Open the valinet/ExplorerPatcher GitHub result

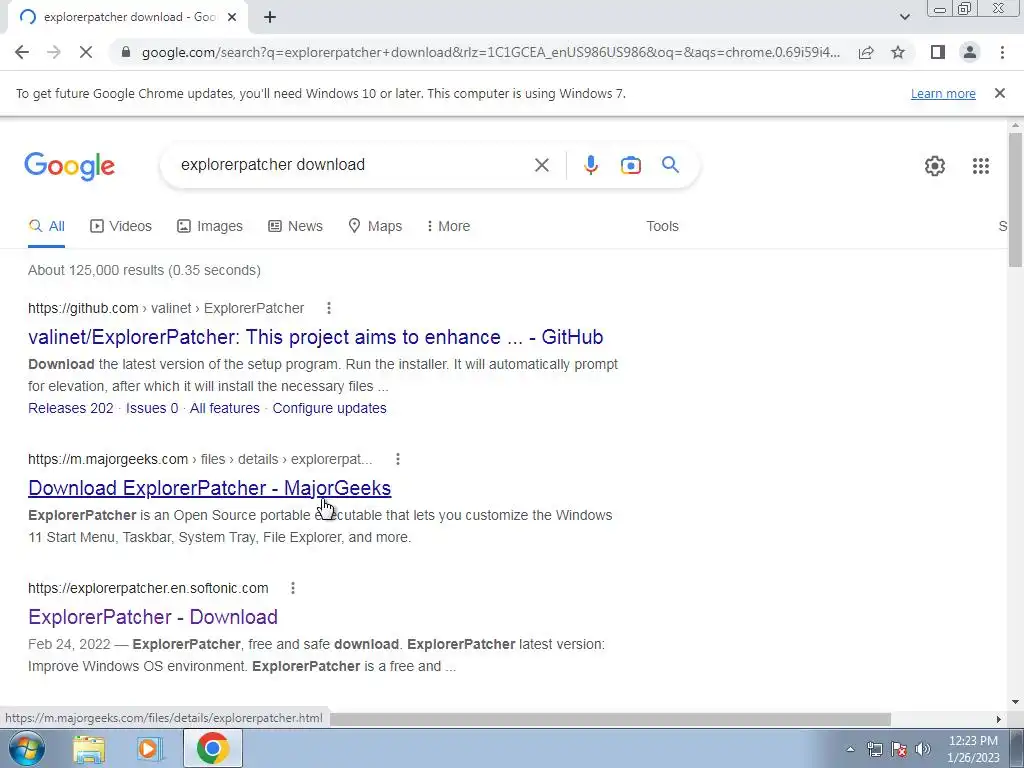click(x=315, y=337)
